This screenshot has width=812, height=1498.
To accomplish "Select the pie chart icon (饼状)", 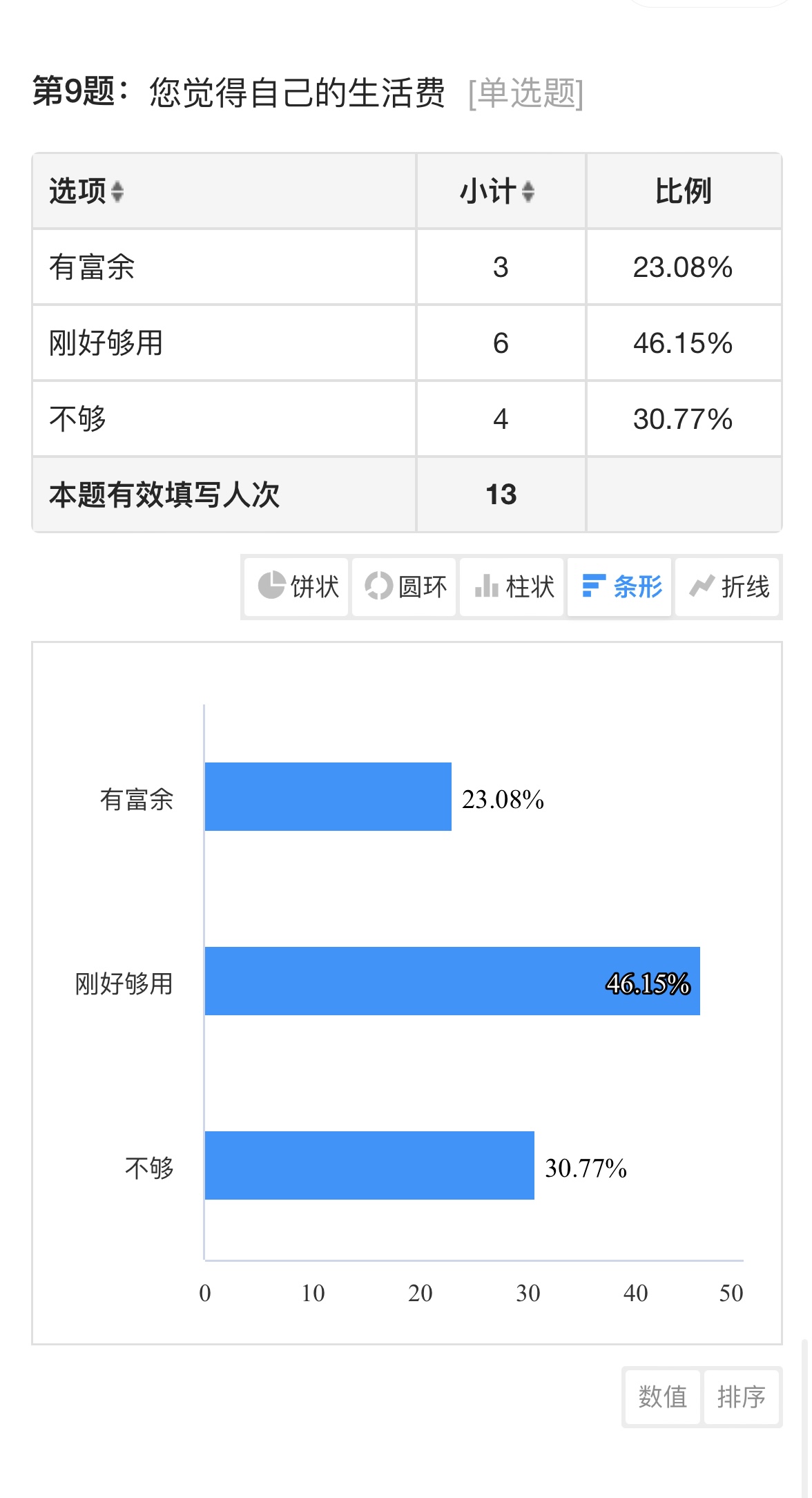I will (x=271, y=586).
